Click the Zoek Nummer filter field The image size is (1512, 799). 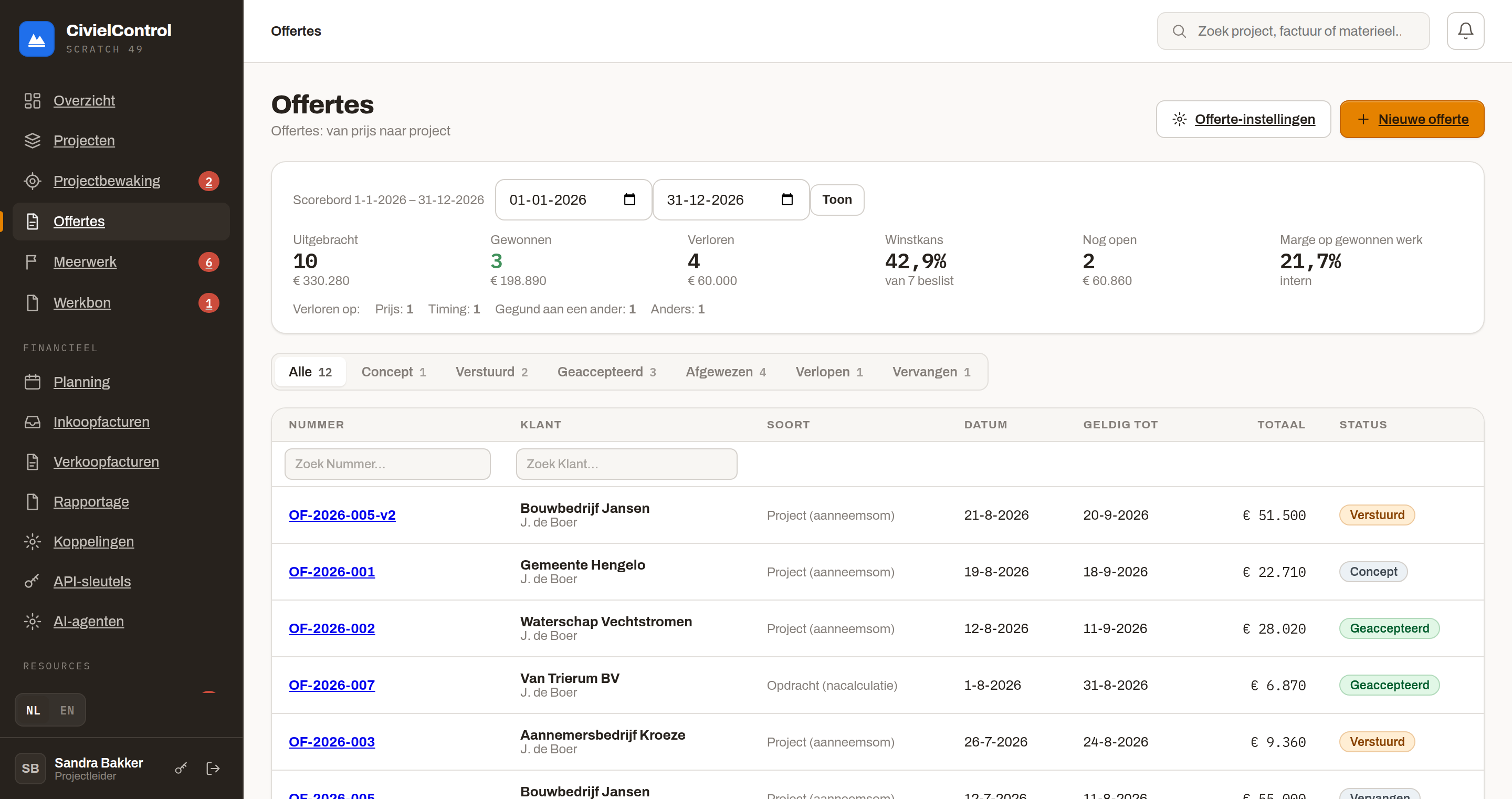[387, 464]
